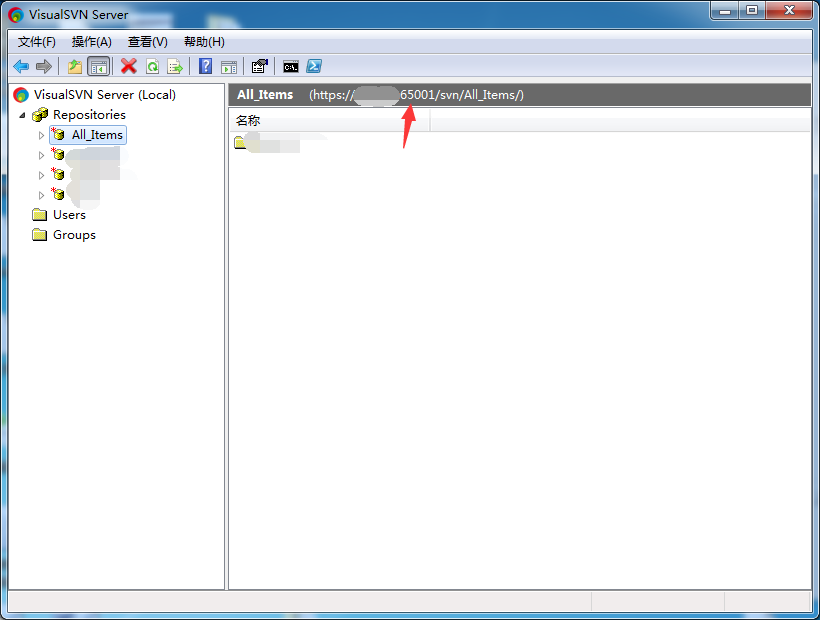
Task: Delete the repository with red X icon
Action: (129, 66)
